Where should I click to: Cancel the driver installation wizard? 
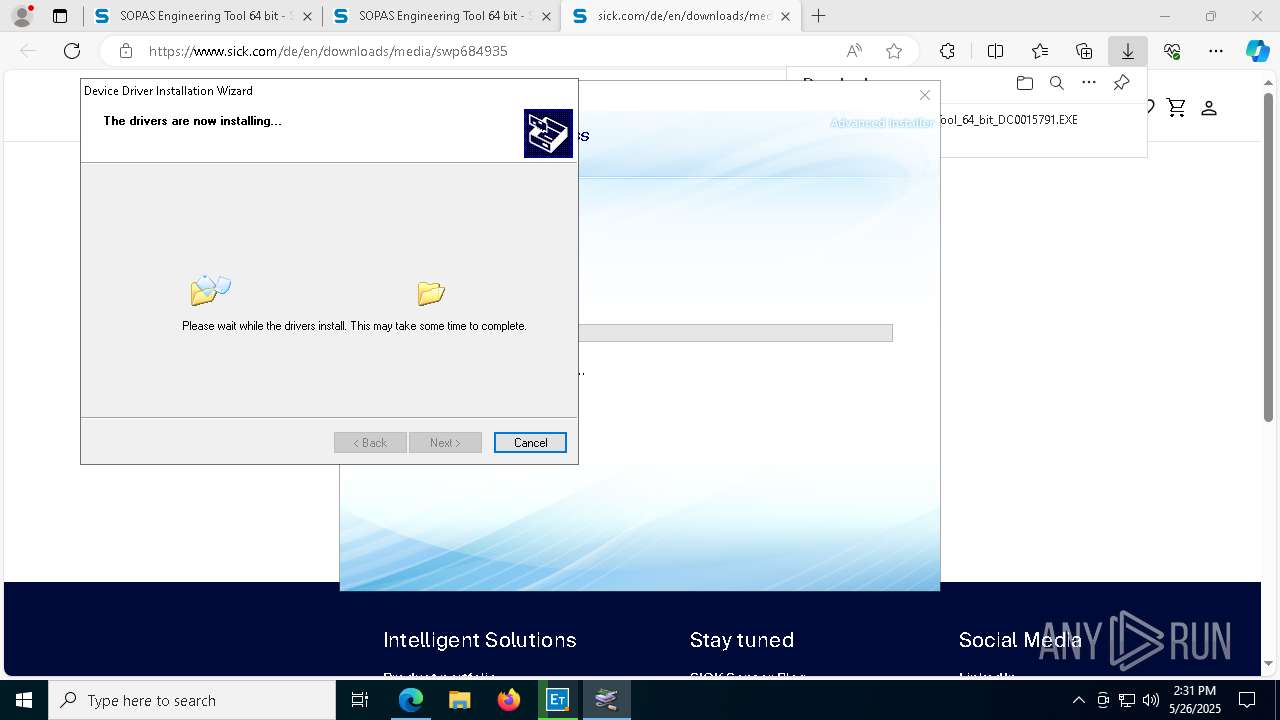pos(530,442)
